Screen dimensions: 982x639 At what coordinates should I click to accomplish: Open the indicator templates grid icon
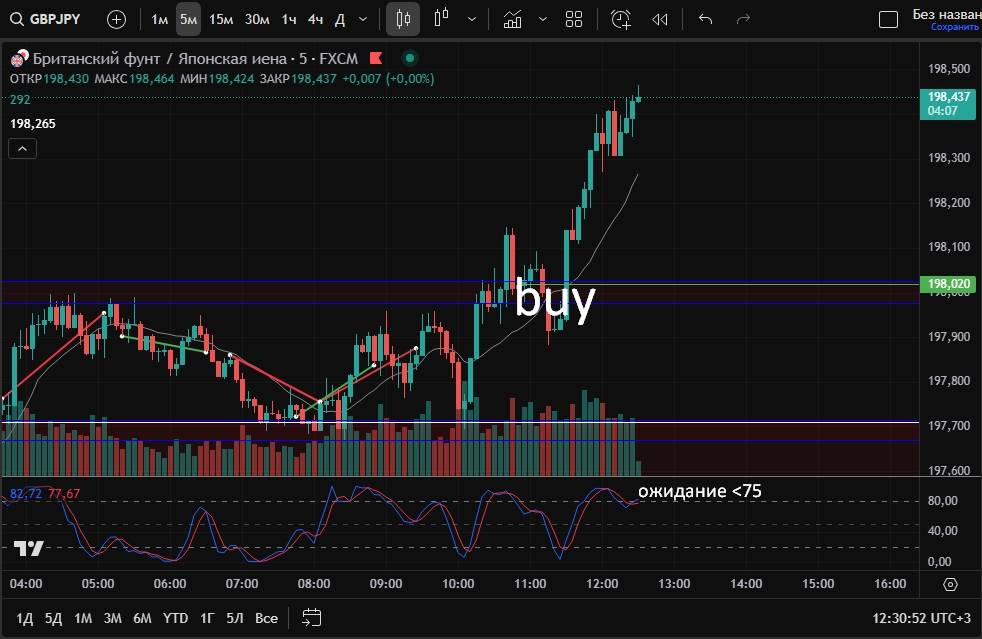(x=574, y=19)
